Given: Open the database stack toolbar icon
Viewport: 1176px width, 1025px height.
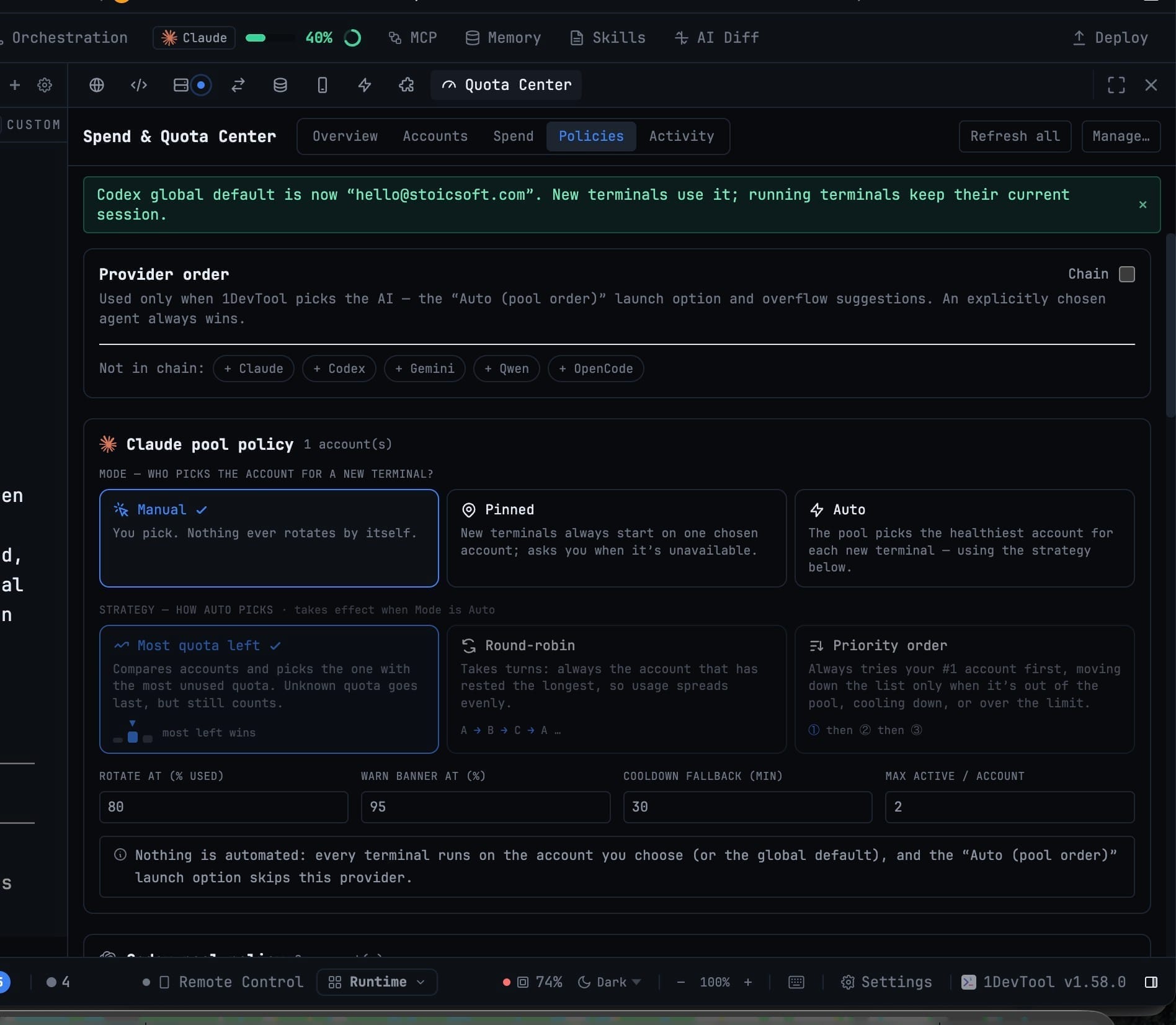Looking at the screenshot, I should (280, 85).
